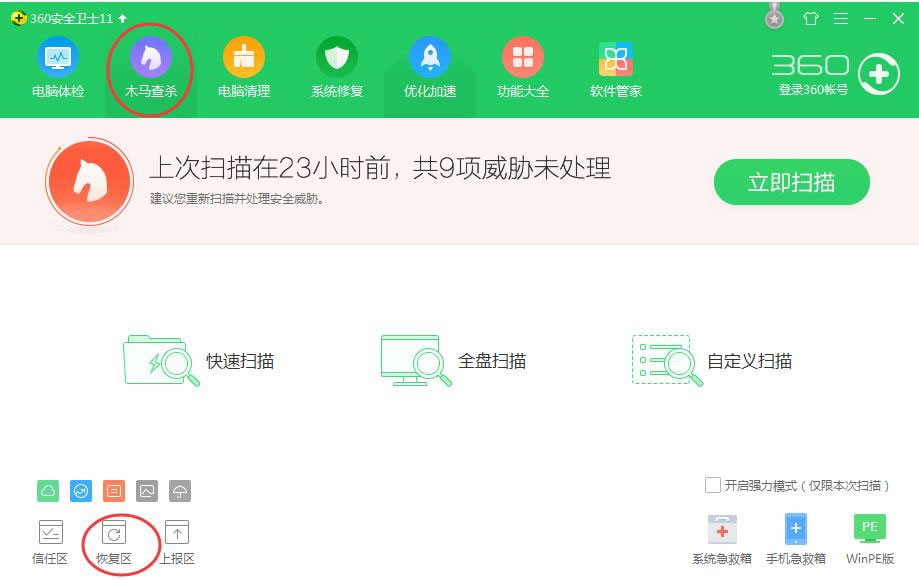
Task: Open the 恢复区 restore zone
Action: click(x=114, y=543)
